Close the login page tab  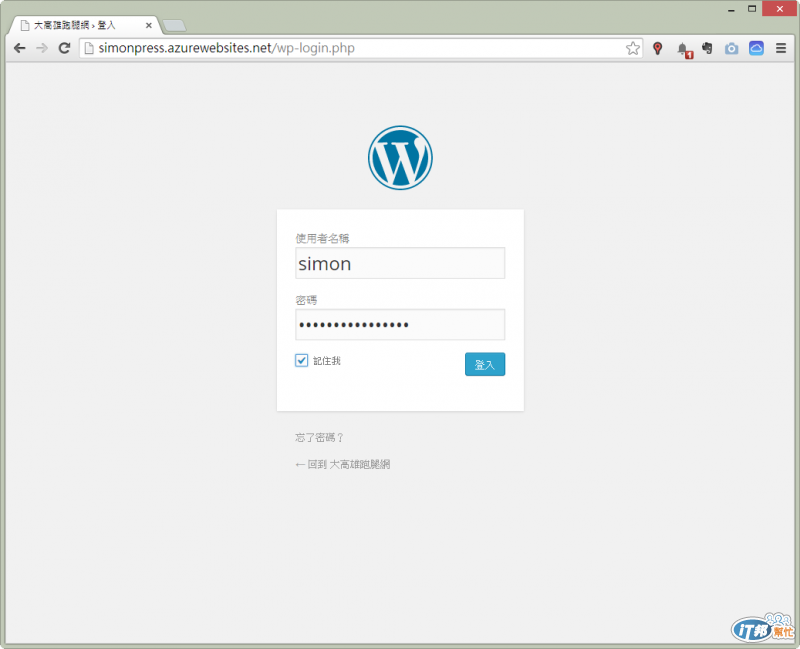pyautogui.click(x=148, y=25)
